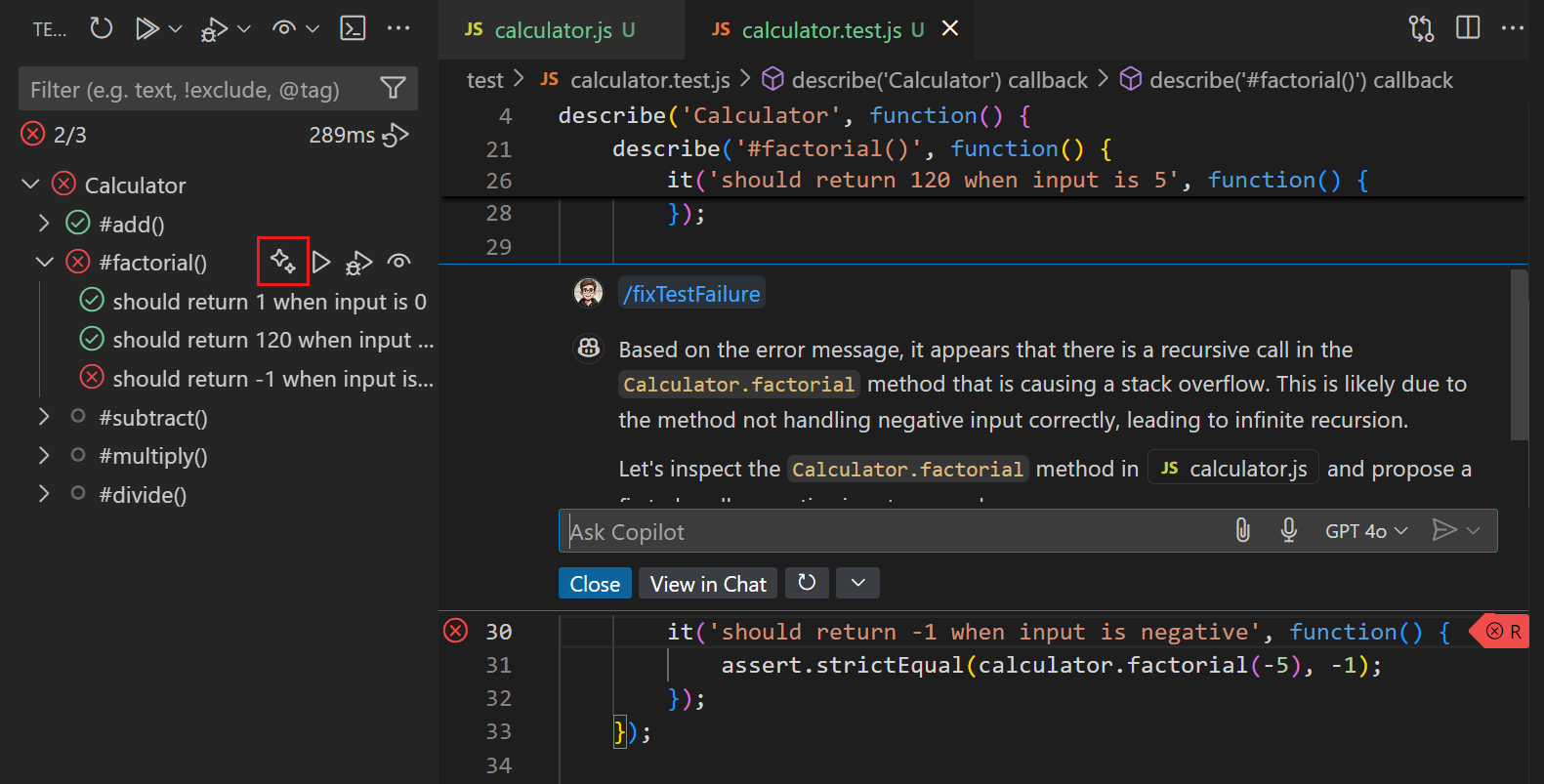The width and height of the screenshot is (1544, 784).
Task: Select the calculator.test.js tab
Action: 820,30
